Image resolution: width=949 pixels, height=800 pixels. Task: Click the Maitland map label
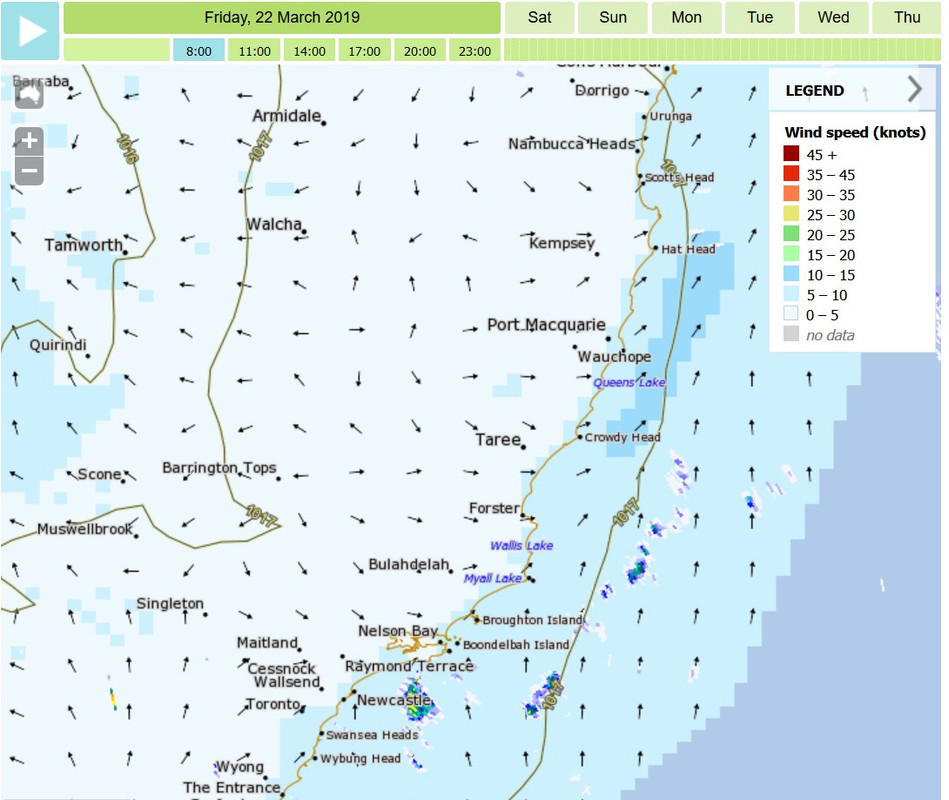coord(267,643)
